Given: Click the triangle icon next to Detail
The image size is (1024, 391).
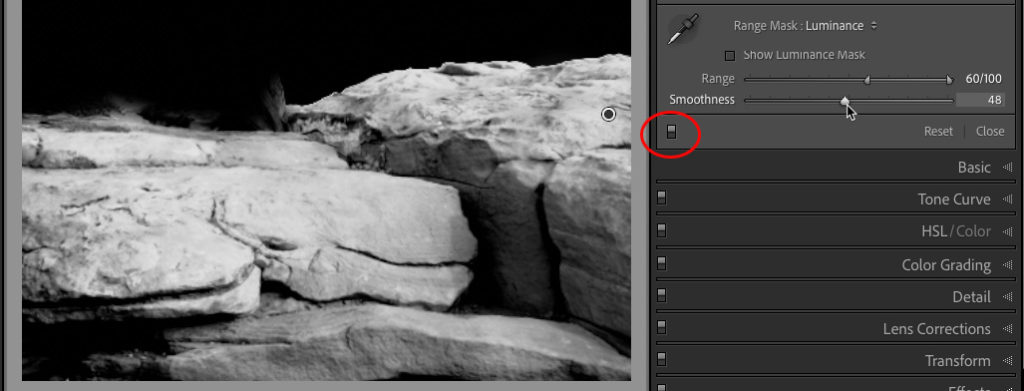Looking at the screenshot, I should pos(1008,297).
